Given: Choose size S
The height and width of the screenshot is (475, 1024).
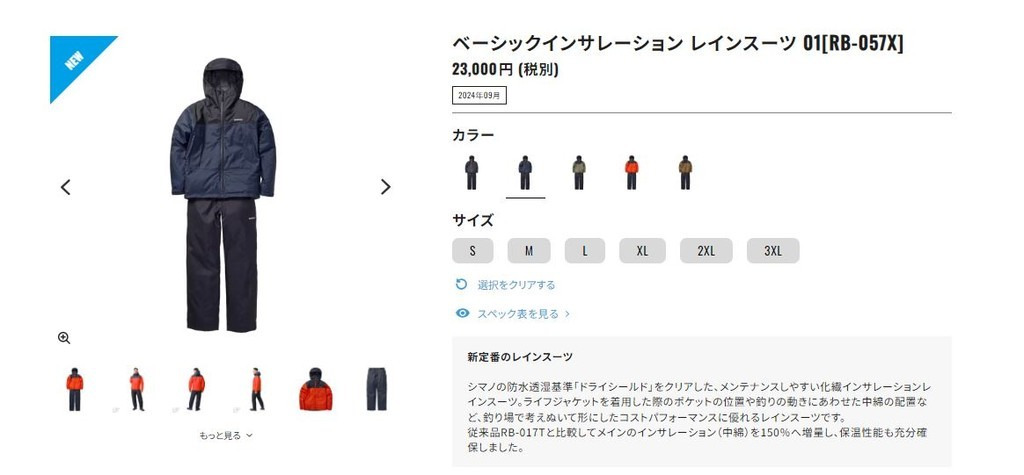Looking at the screenshot, I should pos(473,251).
